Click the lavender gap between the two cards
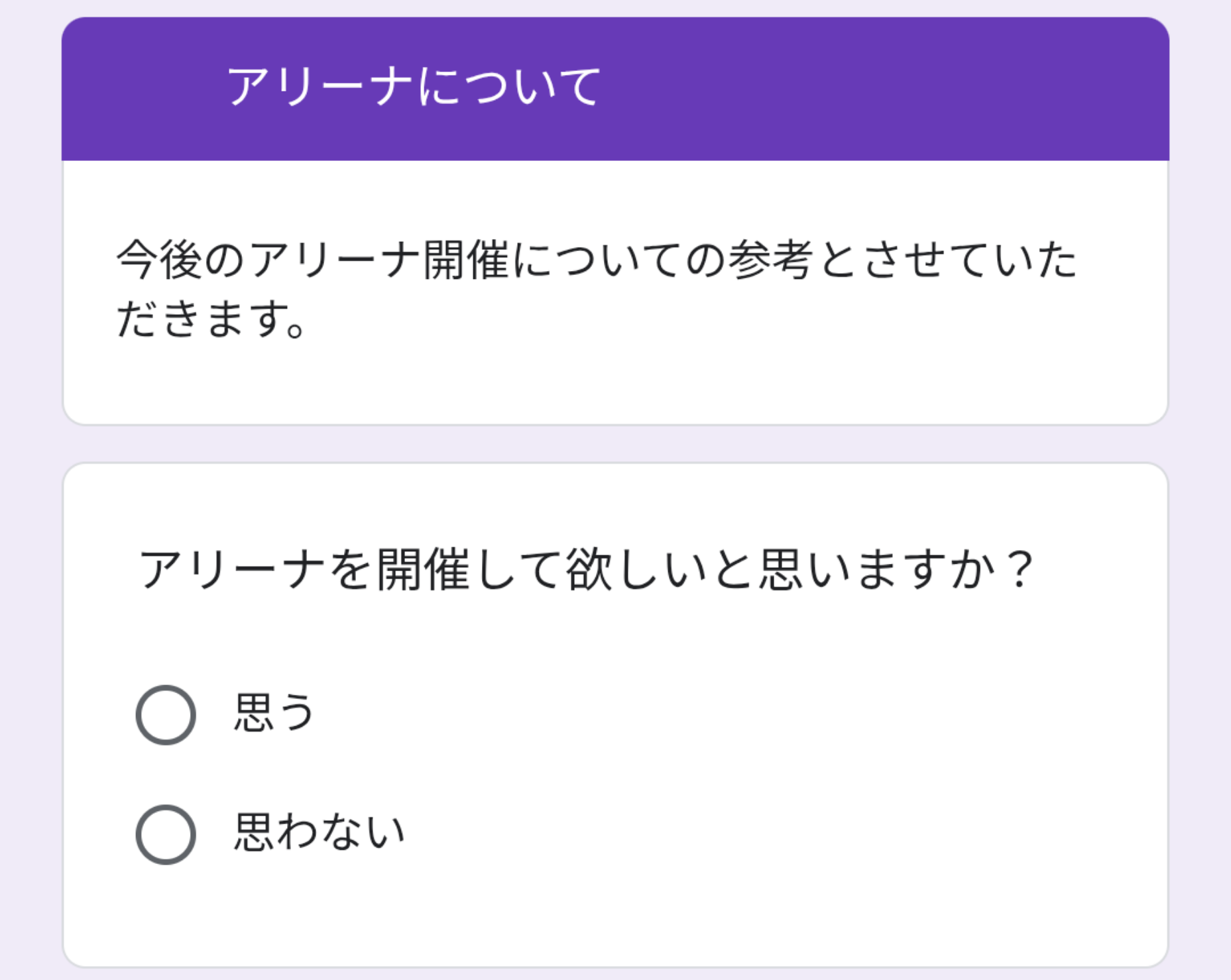 pyautogui.click(x=615, y=444)
